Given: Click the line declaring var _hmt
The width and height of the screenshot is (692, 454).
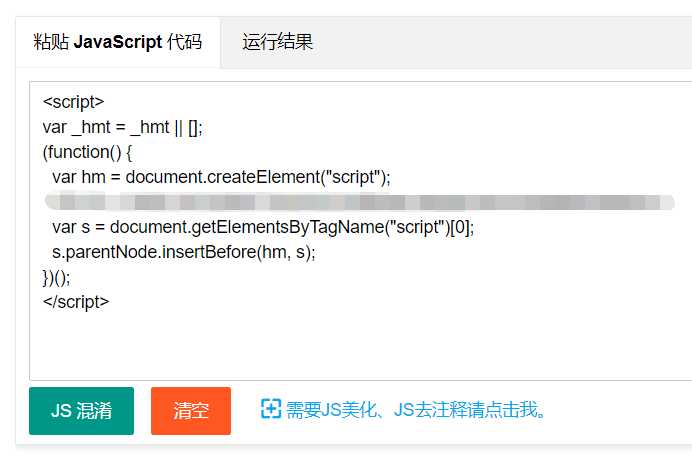Looking at the screenshot, I should pyautogui.click(x=123, y=127).
